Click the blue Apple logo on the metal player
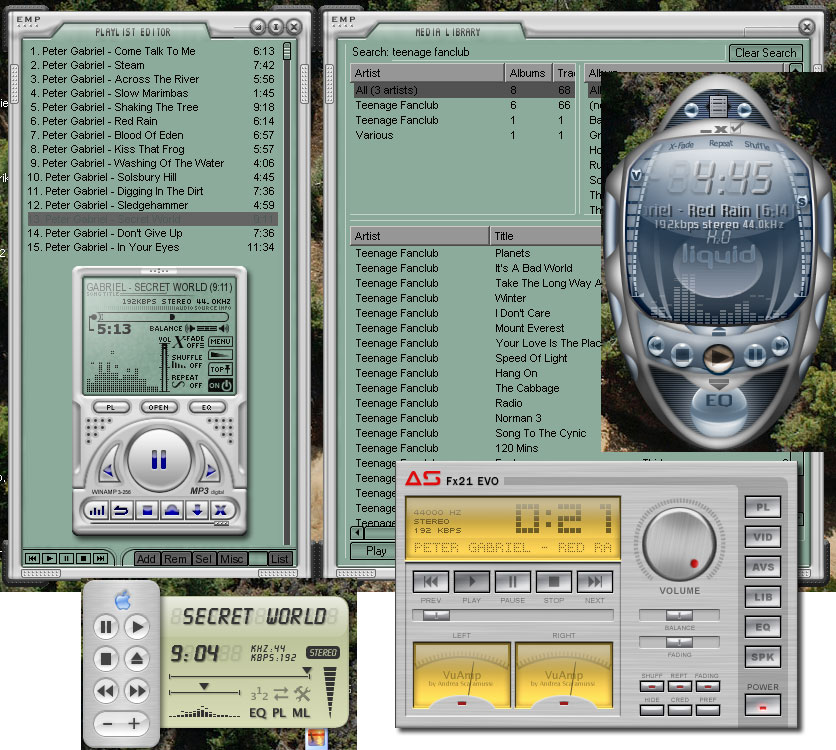836x750 pixels. pos(123,601)
